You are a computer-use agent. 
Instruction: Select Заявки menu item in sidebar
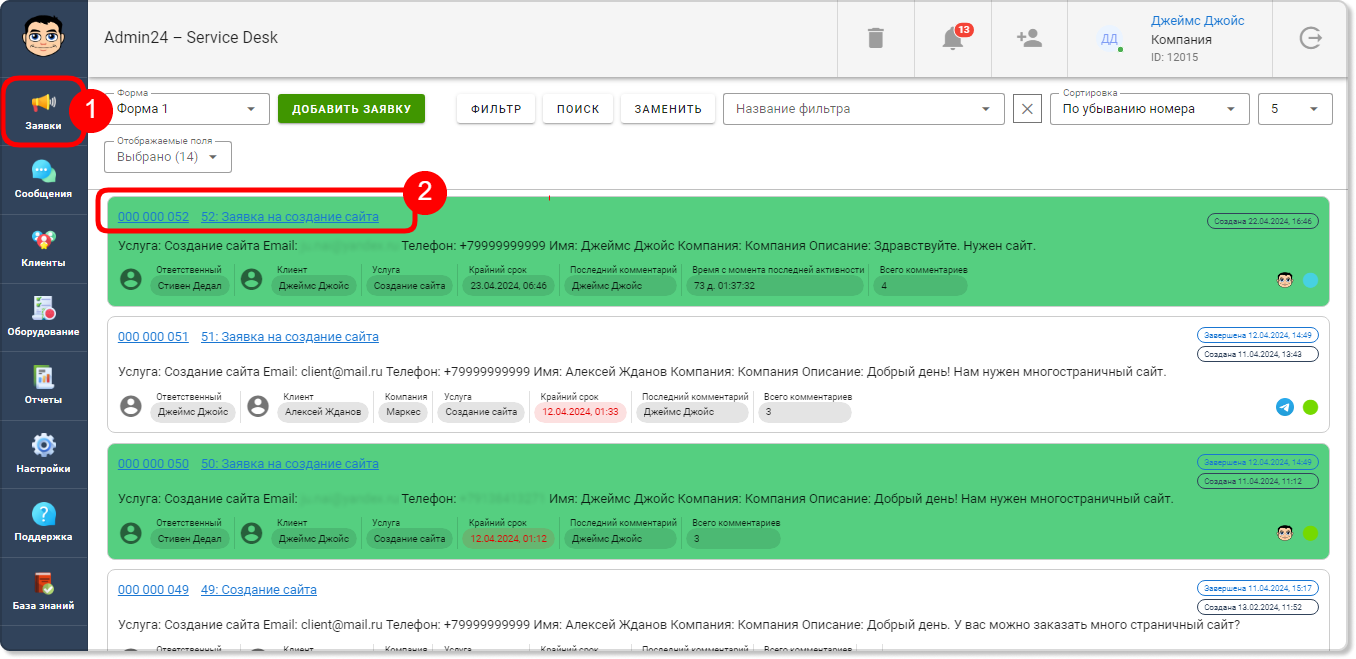coord(43,112)
